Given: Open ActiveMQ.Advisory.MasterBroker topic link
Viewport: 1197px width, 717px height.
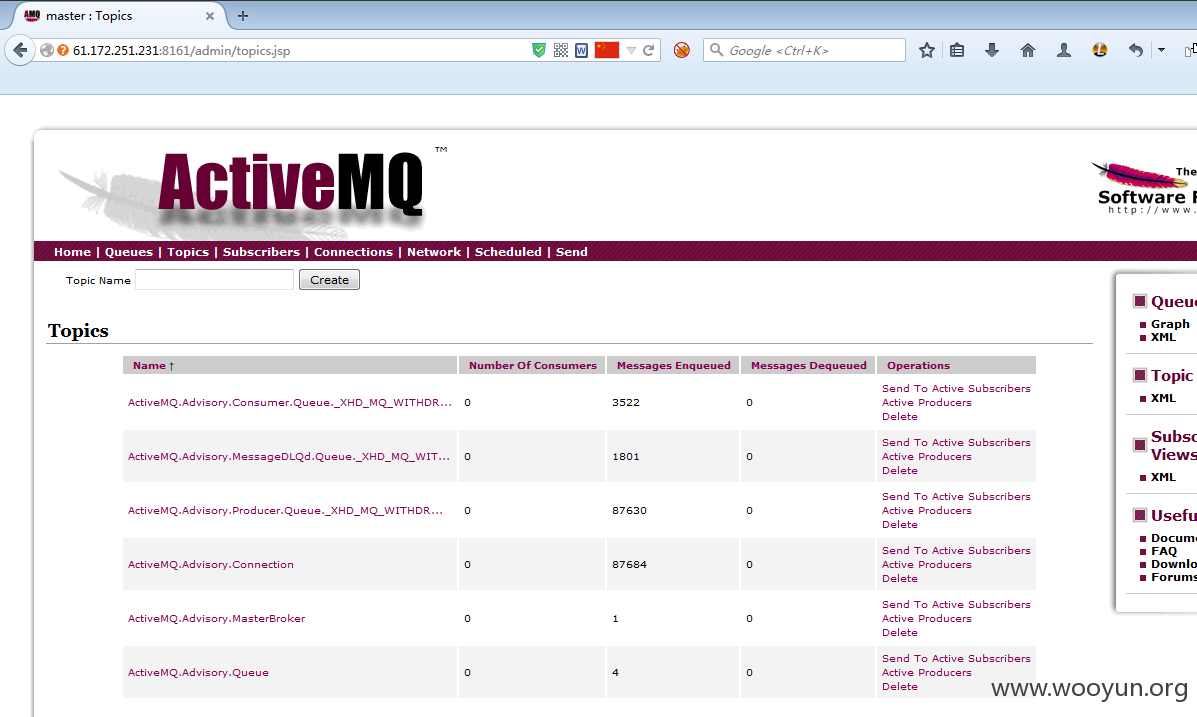Looking at the screenshot, I should [x=216, y=618].
